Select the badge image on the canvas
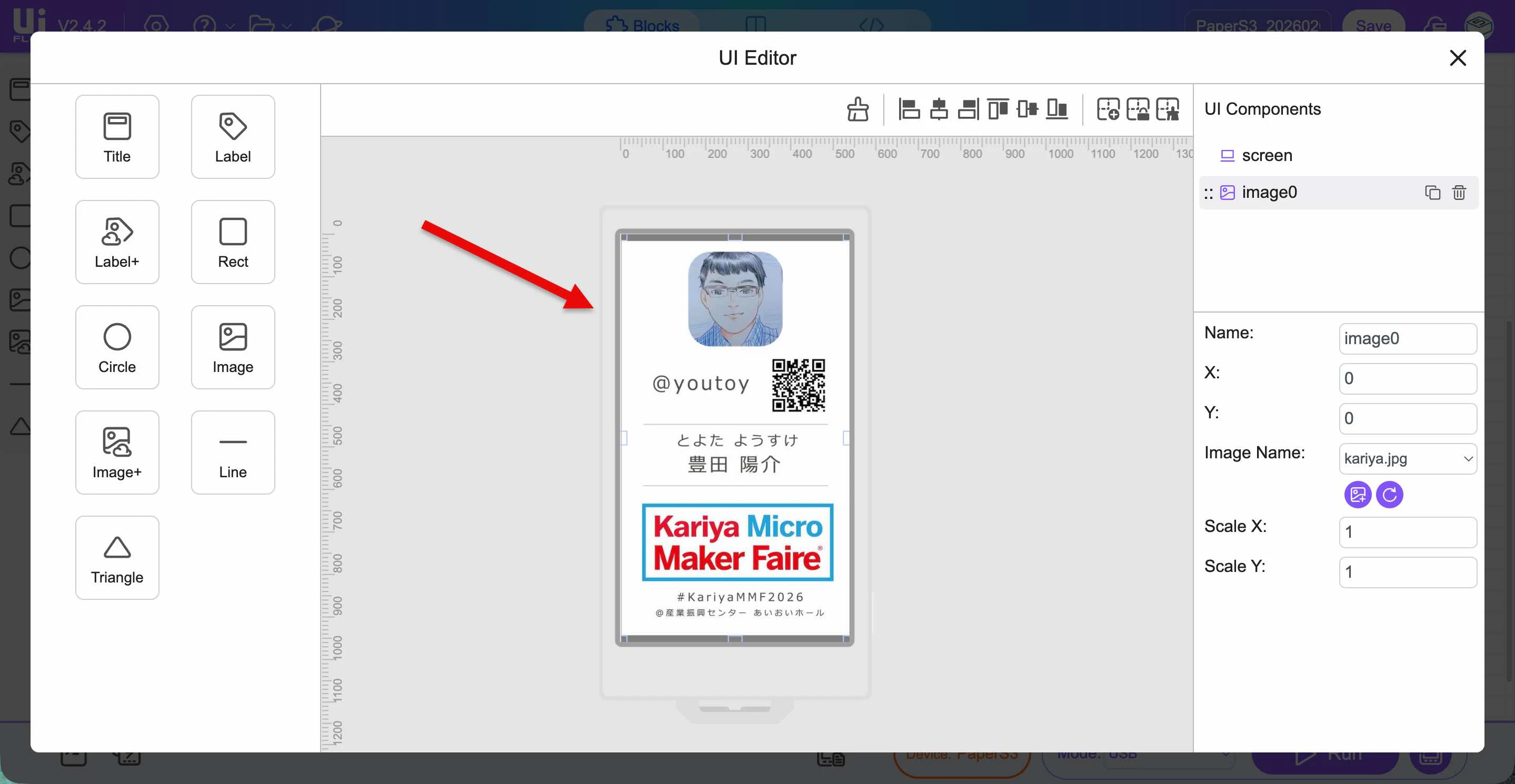This screenshot has width=1515, height=784. (735, 438)
